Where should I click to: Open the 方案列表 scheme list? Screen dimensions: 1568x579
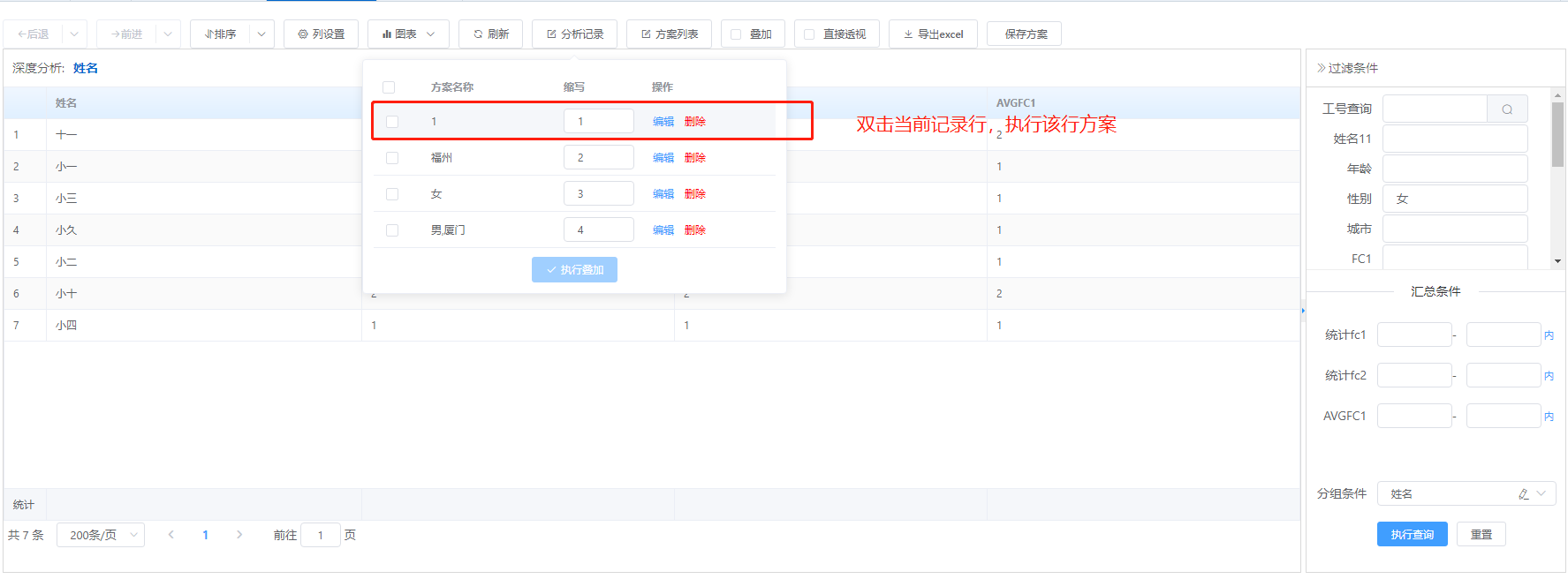point(670,34)
